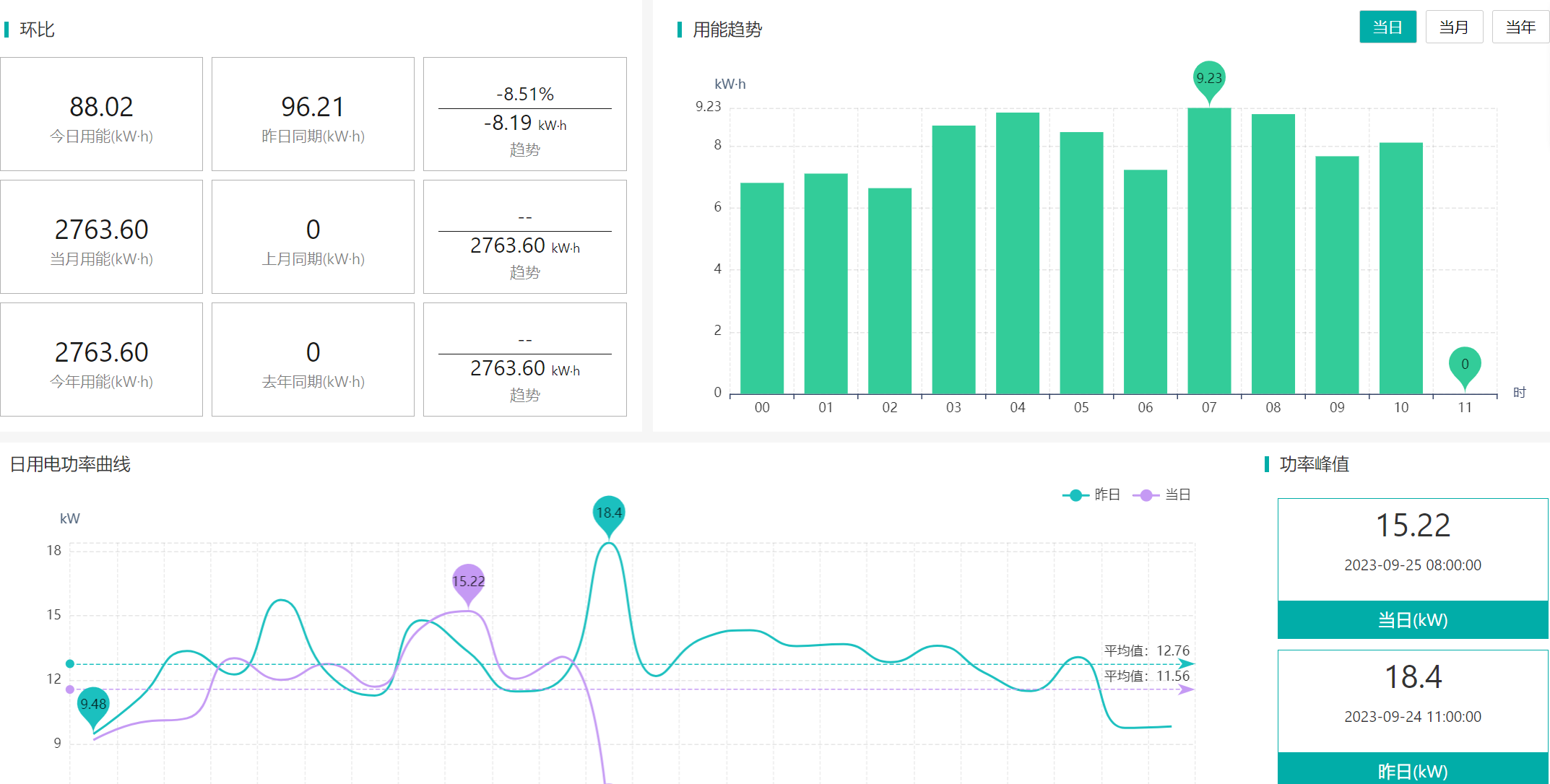Click the bar for hour 08

point(1273,254)
